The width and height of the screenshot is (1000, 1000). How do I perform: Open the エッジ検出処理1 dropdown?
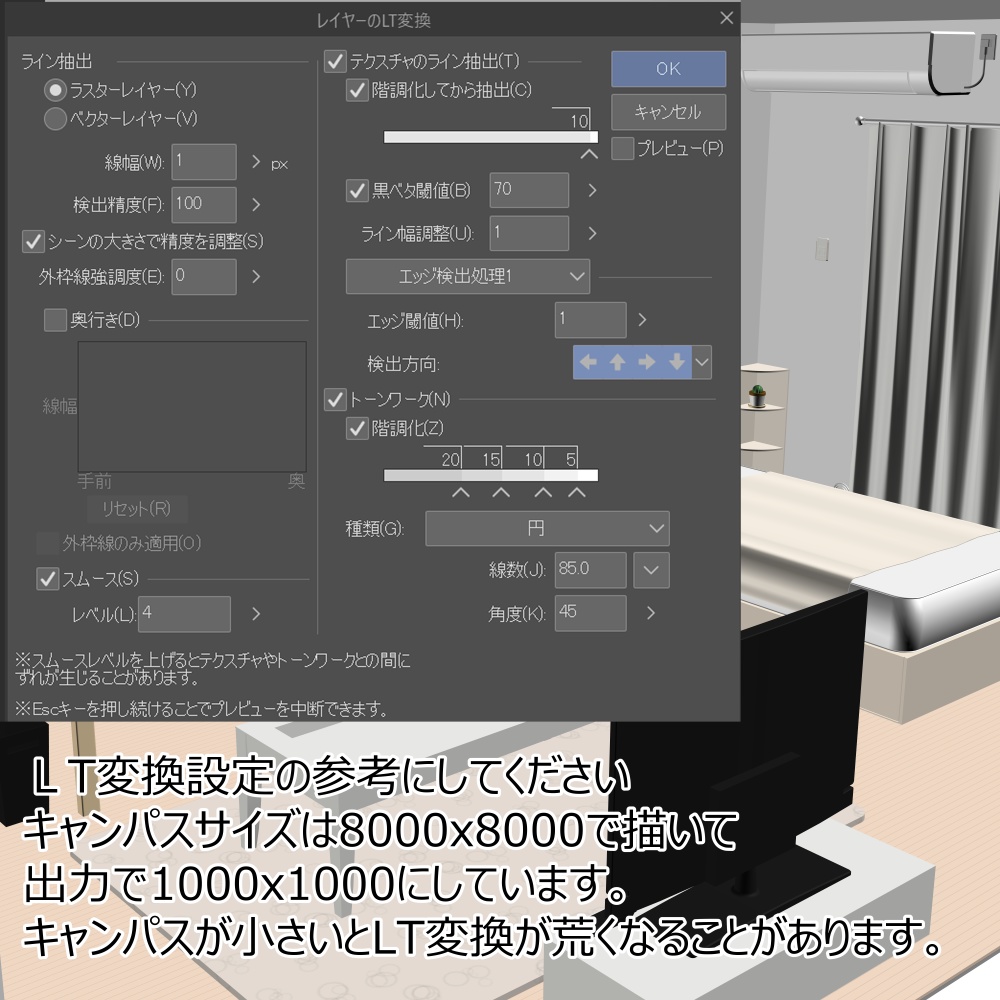(467, 276)
